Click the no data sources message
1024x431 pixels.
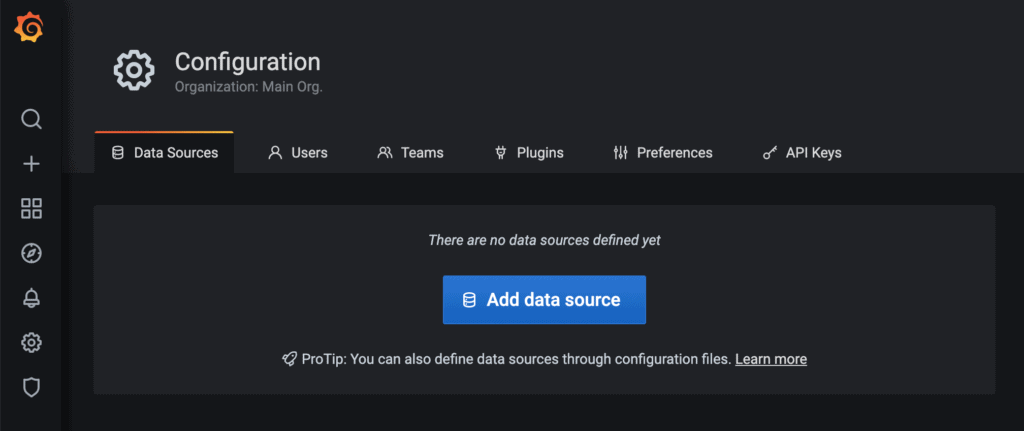[x=544, y=240]
